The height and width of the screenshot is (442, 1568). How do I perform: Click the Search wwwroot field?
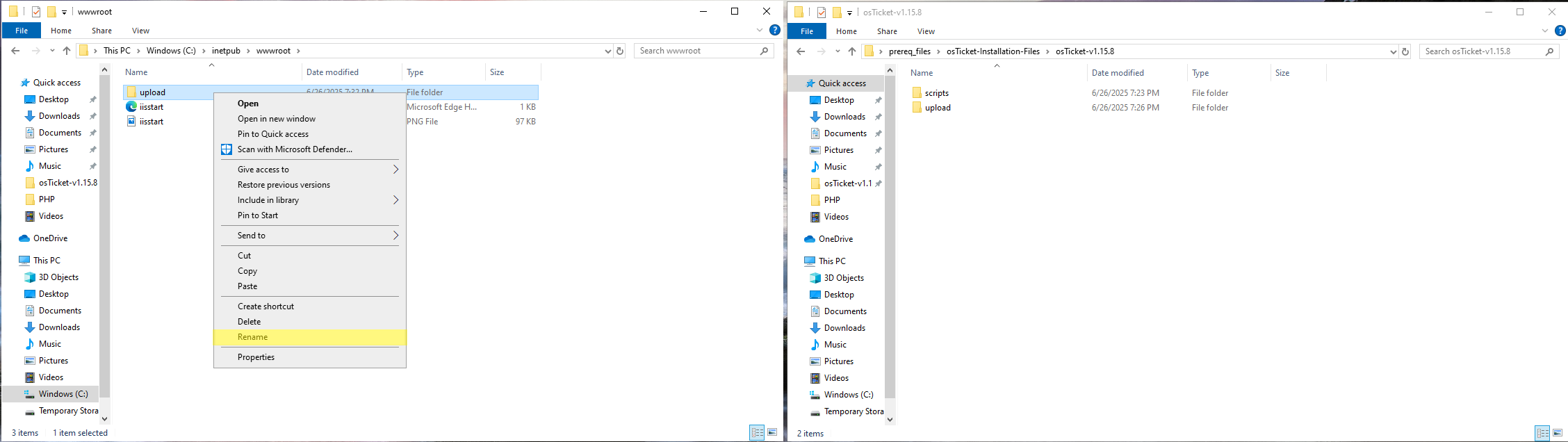tap(703, 51)
